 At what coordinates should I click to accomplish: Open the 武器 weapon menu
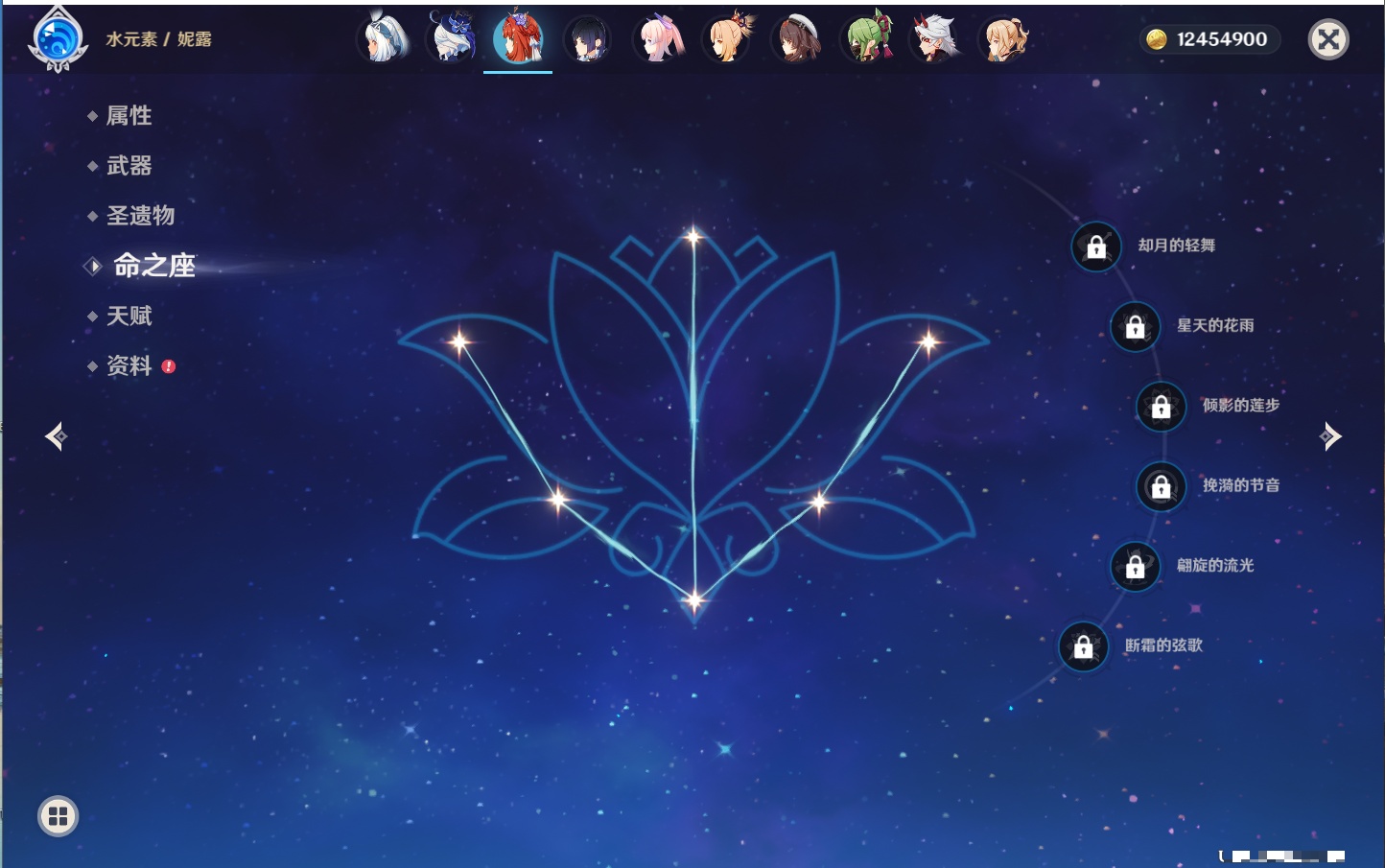[129, 166]
